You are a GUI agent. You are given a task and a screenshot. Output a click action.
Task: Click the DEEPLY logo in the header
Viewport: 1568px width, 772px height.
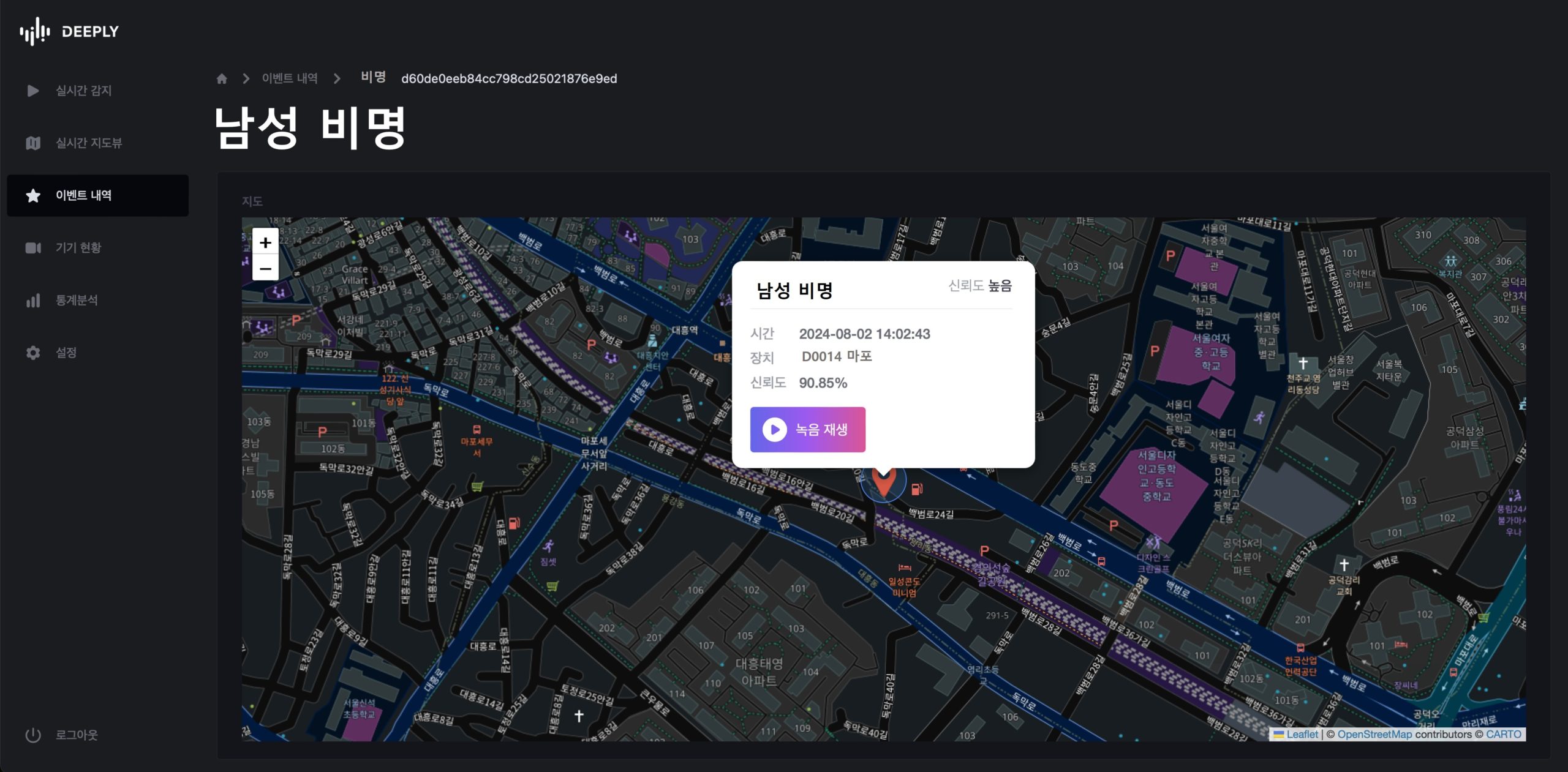(69, 31)
